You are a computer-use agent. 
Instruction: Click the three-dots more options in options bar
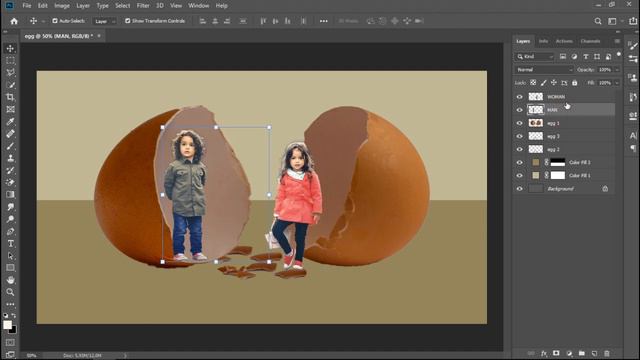pyautogui.click(x=324, y=21)
